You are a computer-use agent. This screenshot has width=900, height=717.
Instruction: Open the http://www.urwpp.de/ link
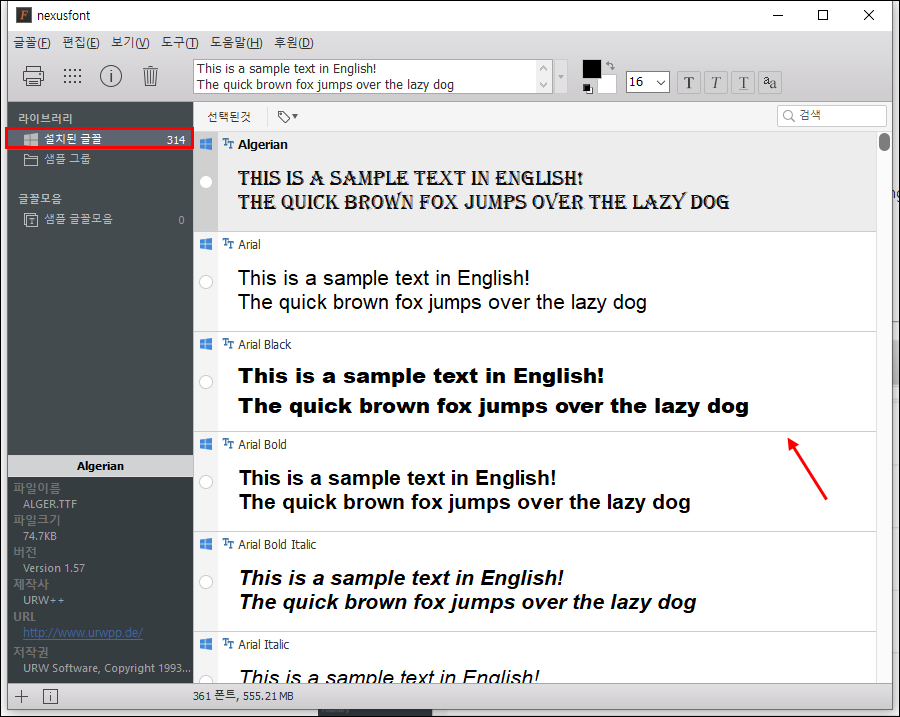pos(83,633)
